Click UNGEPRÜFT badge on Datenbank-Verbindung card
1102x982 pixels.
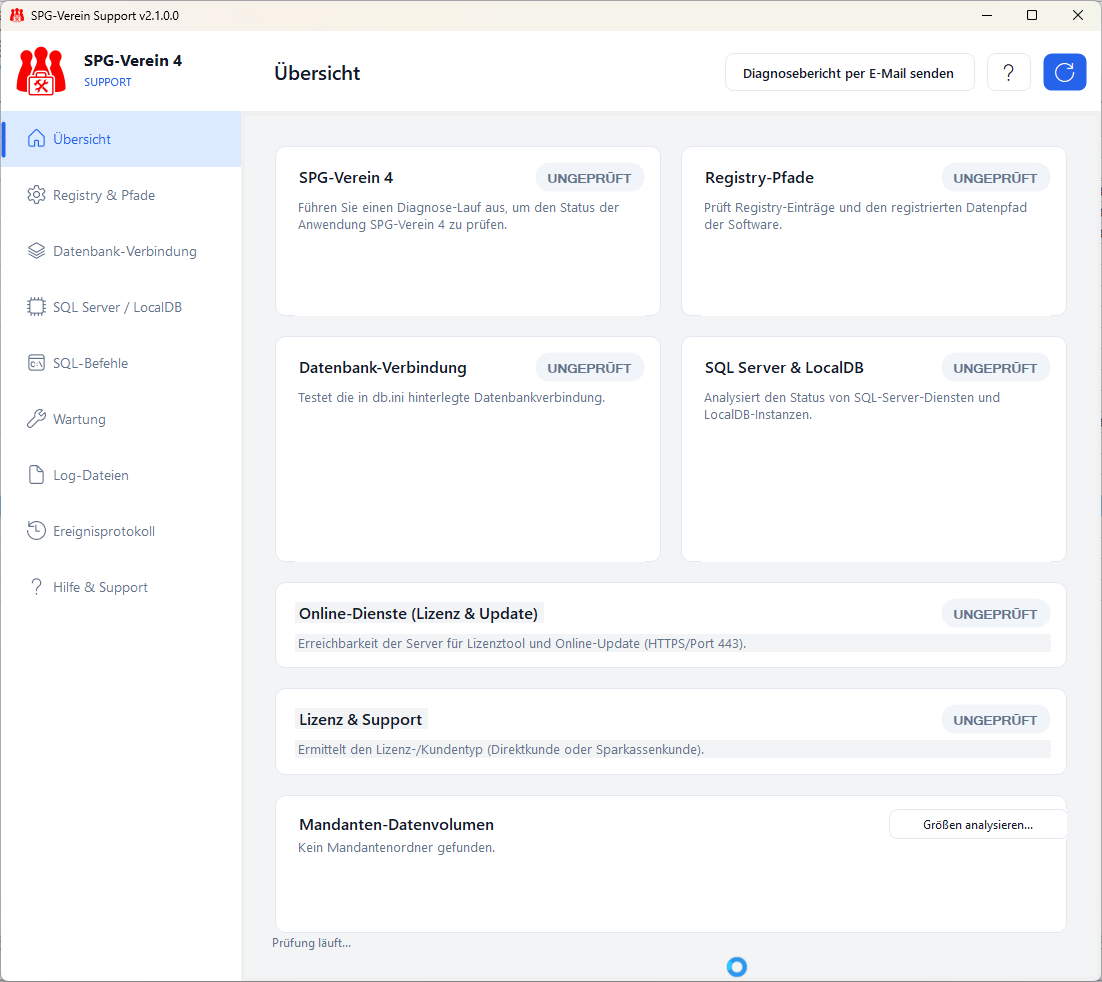coord(589,368)
